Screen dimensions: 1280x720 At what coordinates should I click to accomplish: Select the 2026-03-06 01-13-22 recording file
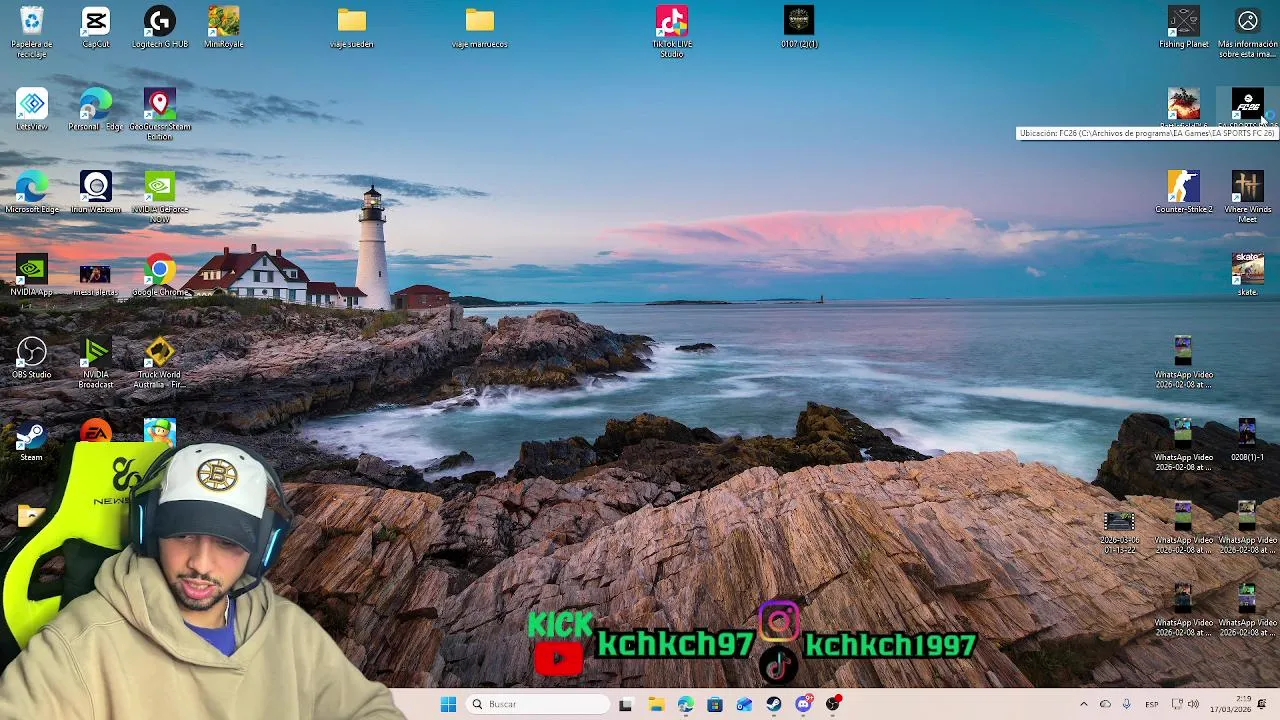[x=1119, y=533]
